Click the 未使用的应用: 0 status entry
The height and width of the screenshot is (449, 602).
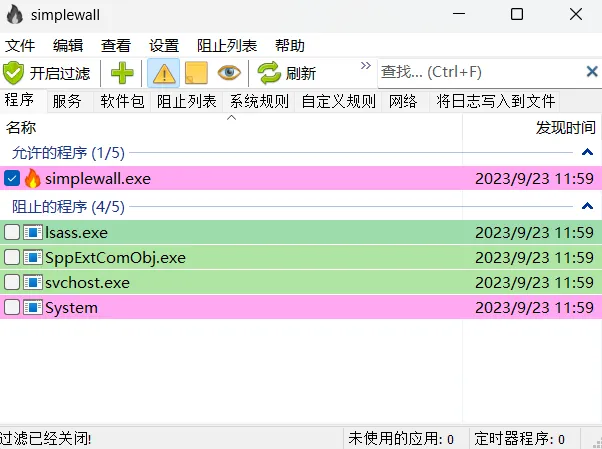pos(401,438)
